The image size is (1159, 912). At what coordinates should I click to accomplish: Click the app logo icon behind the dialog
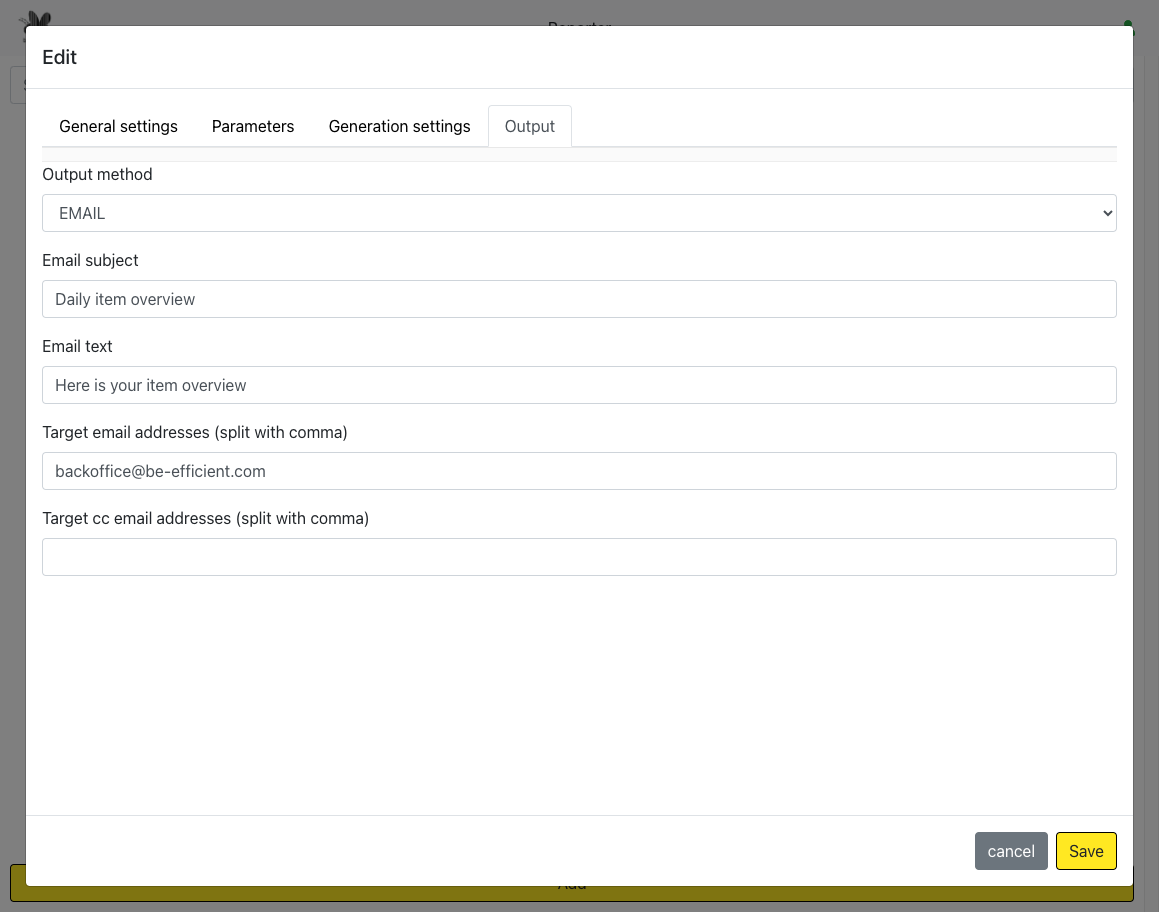pos(37,18)
